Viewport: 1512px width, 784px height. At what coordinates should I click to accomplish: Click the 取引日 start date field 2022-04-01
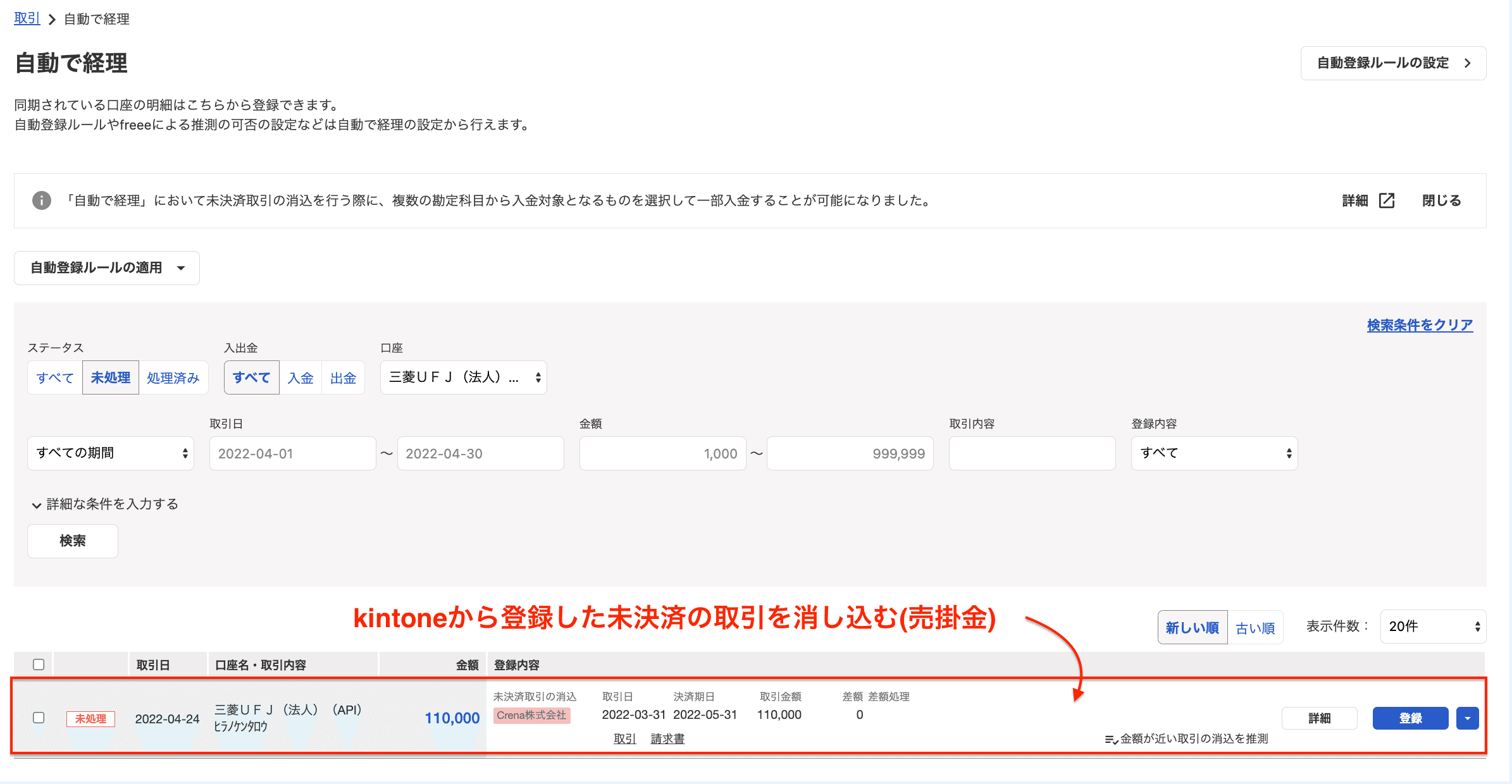(x=293, y=453)
